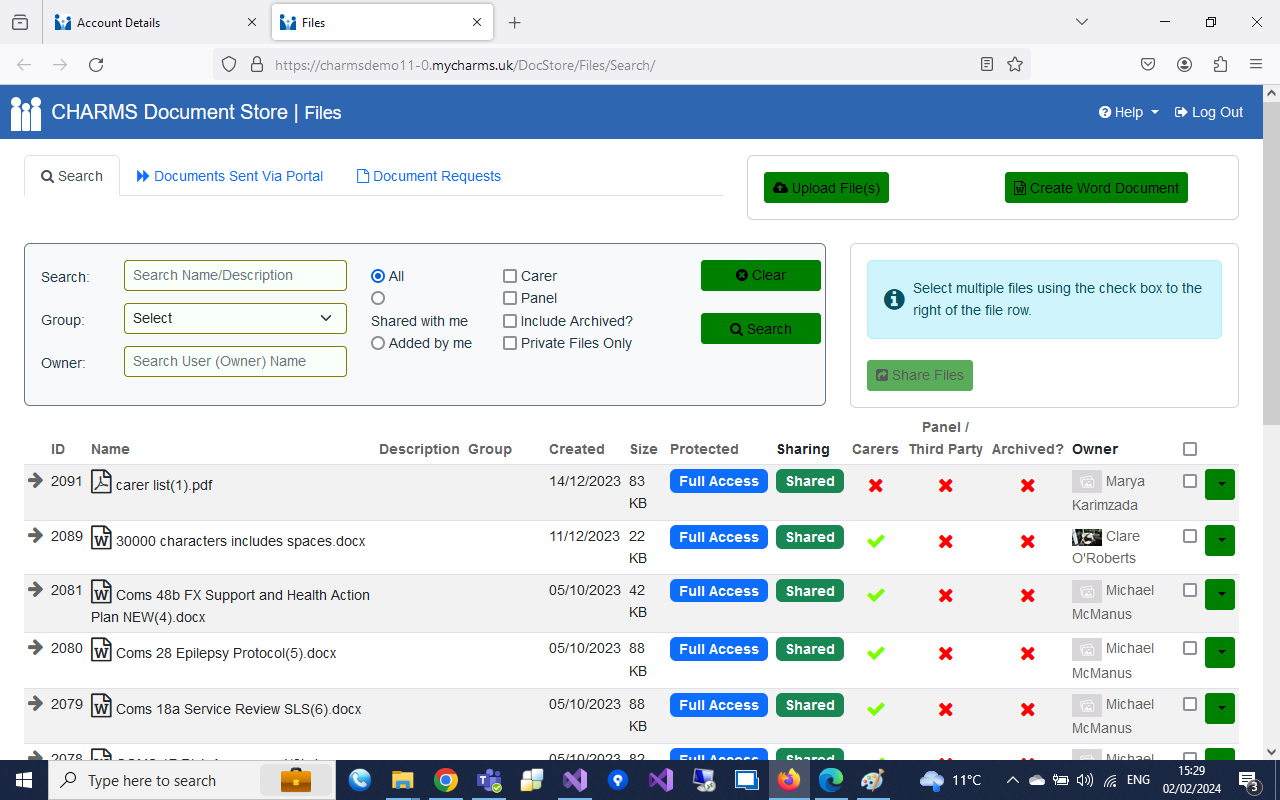
Task: Open Chrome from Windows taskbar
Action: (x=446, y=780)
